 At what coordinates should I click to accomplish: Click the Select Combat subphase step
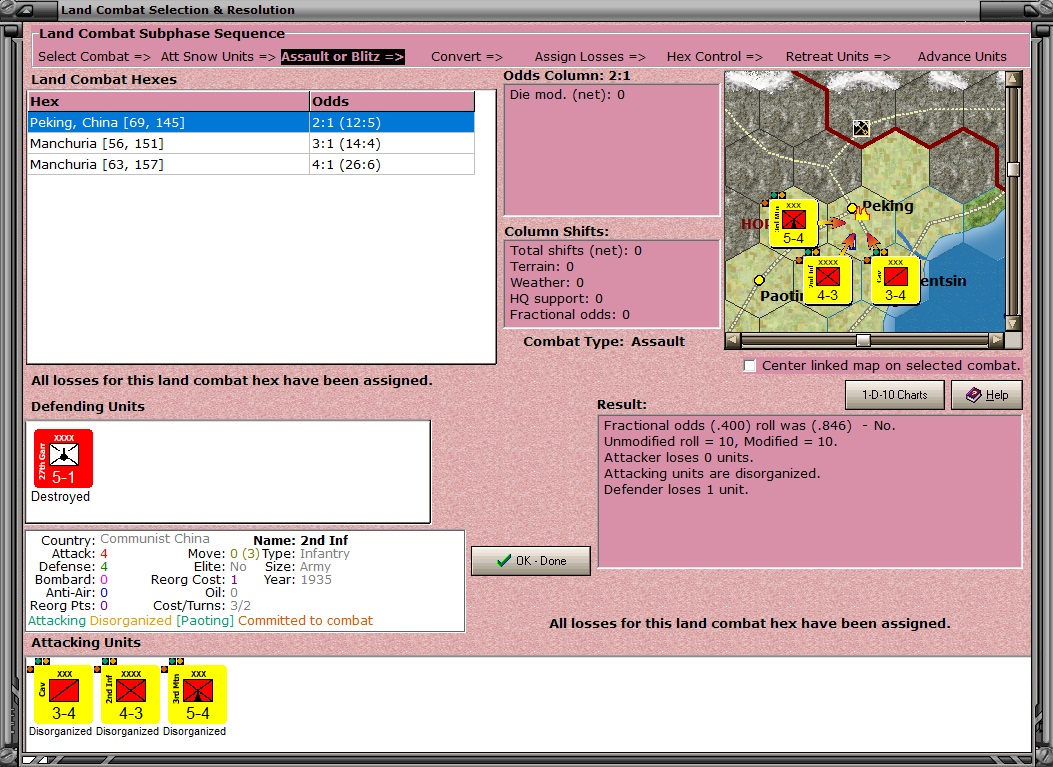click(x=94, y=57)
